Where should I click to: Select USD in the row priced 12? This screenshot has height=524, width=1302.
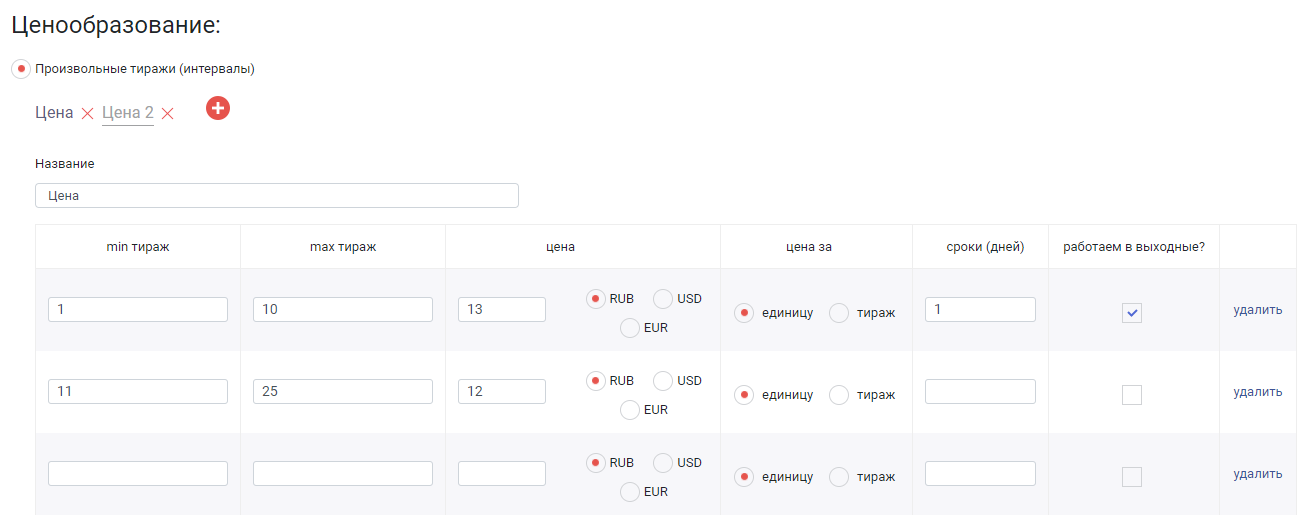coord(663,381)
